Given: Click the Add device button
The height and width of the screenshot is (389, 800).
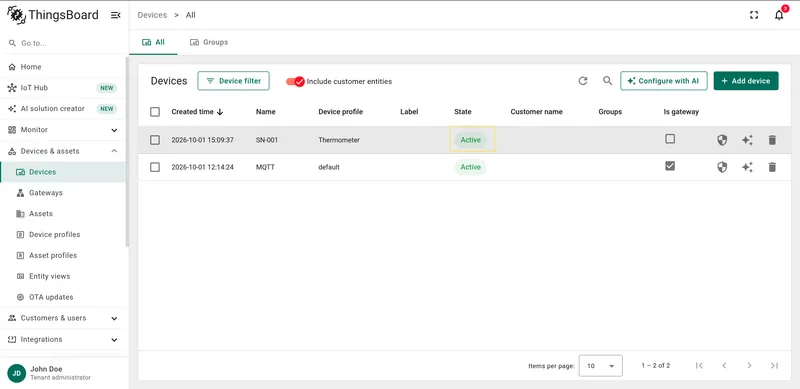Looking at the screenshot, I should pos(746,81).
